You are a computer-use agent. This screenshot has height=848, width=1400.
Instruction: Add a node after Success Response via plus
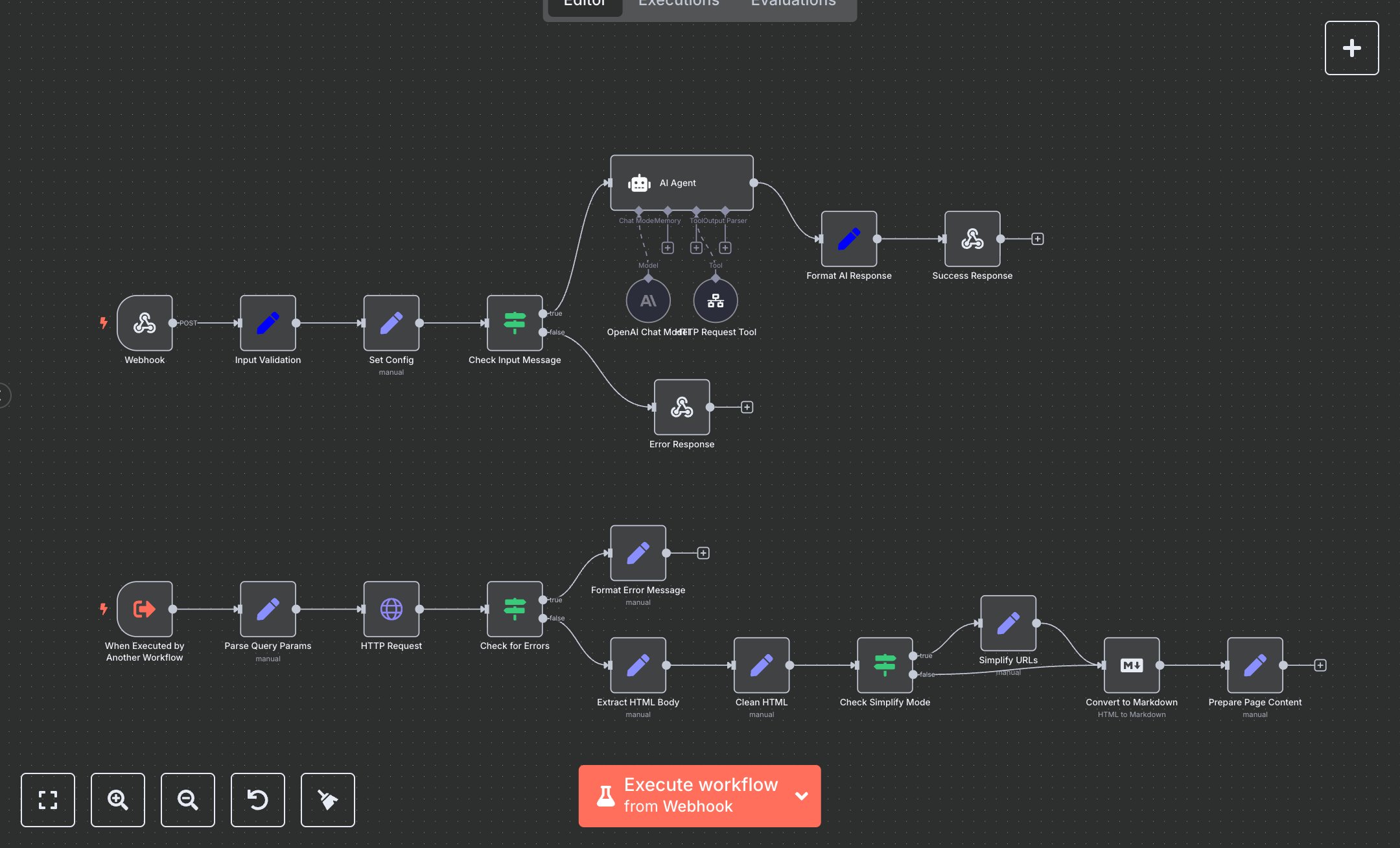(x=1037, y=239)
